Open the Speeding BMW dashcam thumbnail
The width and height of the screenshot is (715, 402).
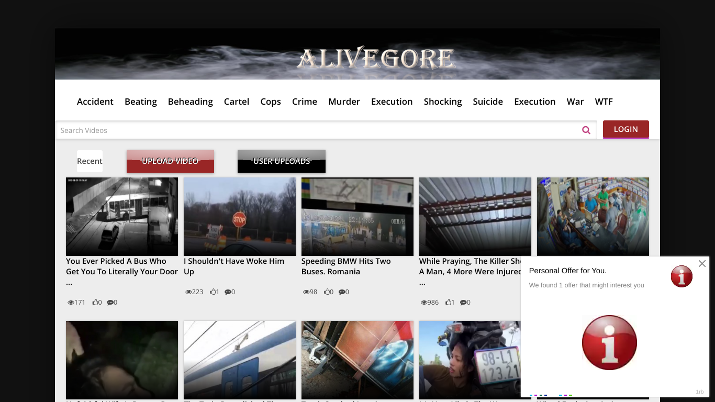[357, 216]
